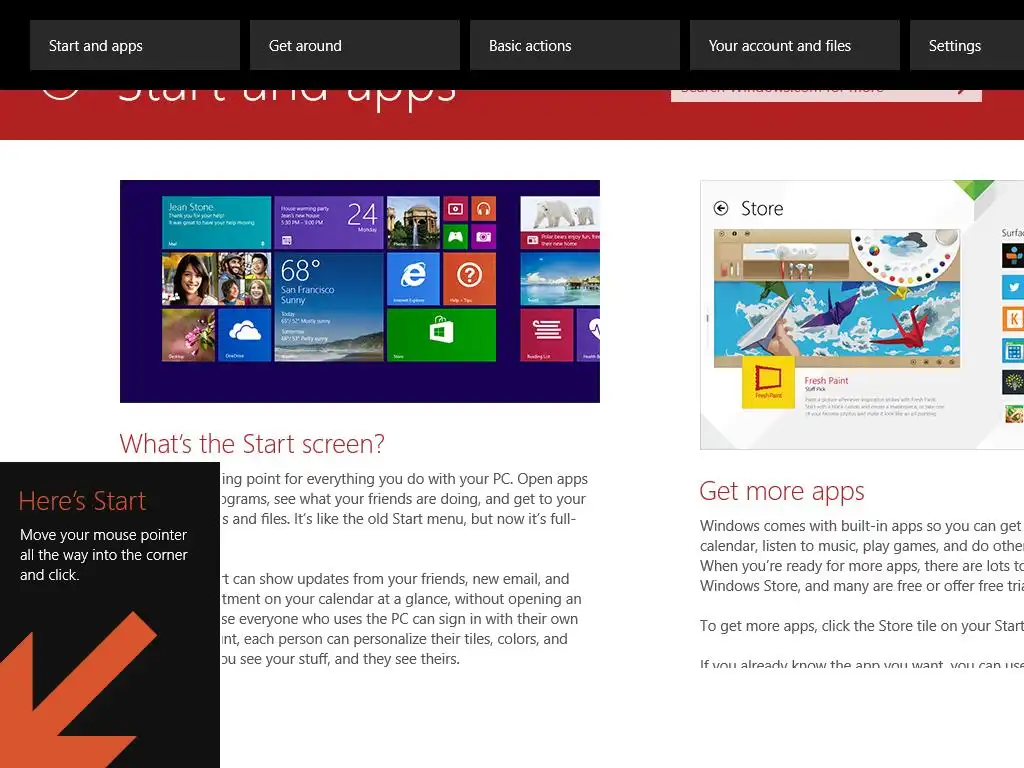Open the Settings tab
The height and width of the screenshot is (768, 1024).
[967, 45]
